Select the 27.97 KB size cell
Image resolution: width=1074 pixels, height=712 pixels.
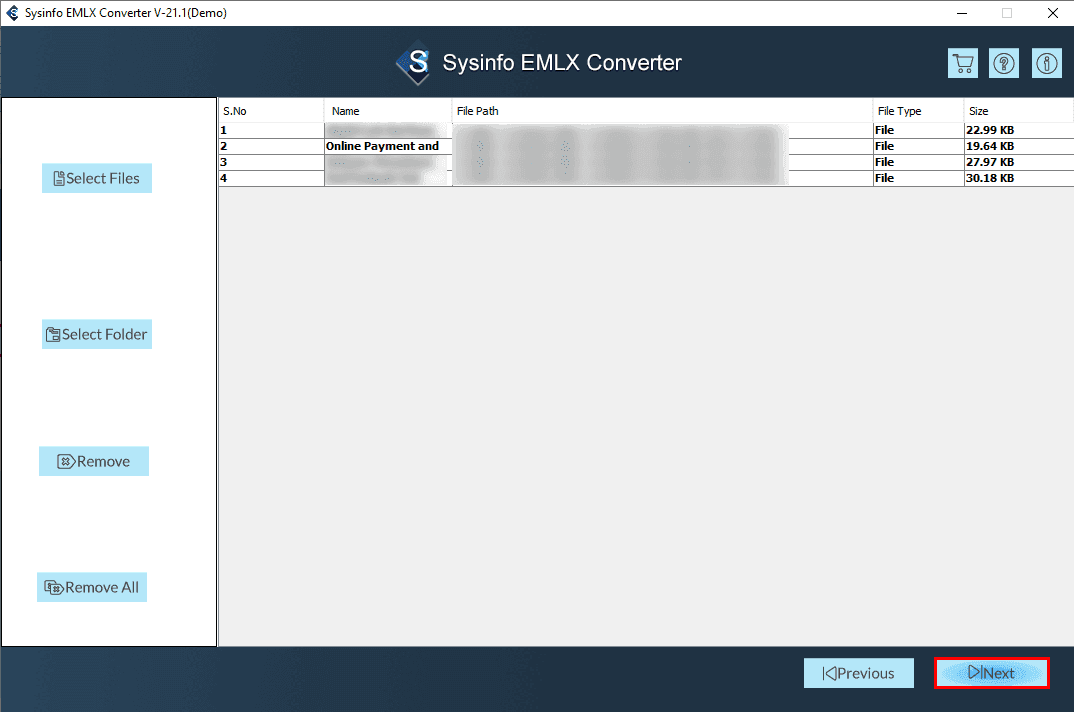pyautogui.click(x=1019, y=162)
